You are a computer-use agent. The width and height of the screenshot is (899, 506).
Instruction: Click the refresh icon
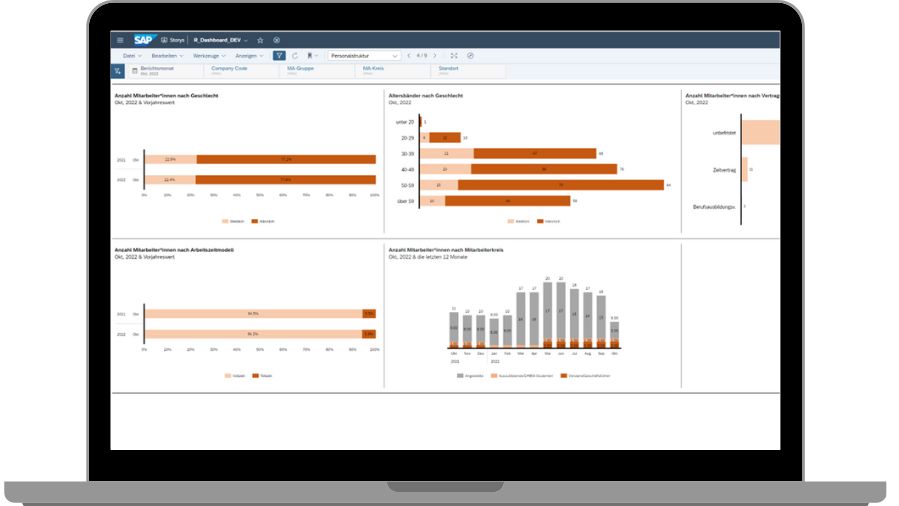(295, 56)
